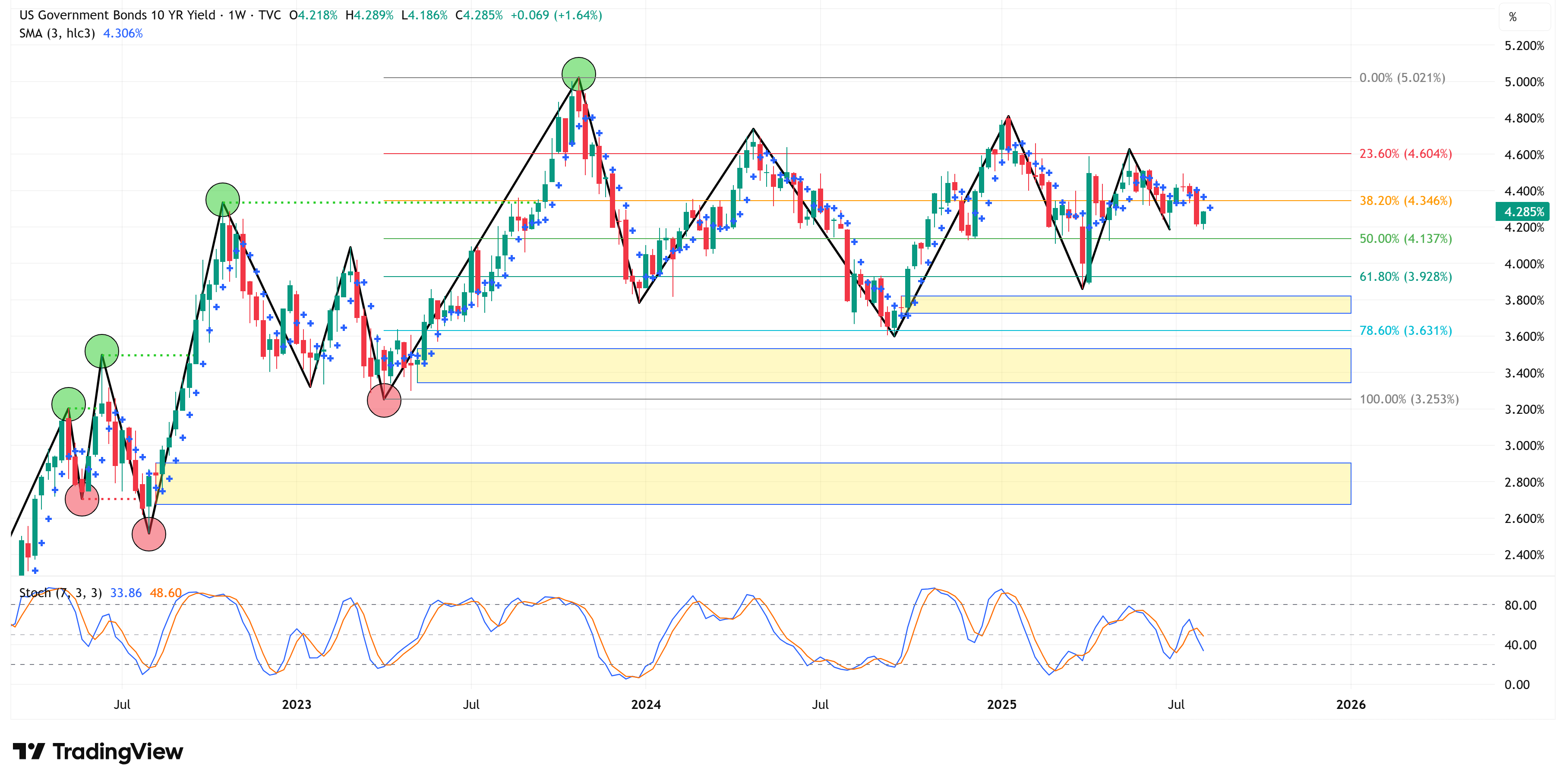Viewport: 1566px width, 784px height.
Task: Click the current price label 4.285%
Action: [1523, 211]
